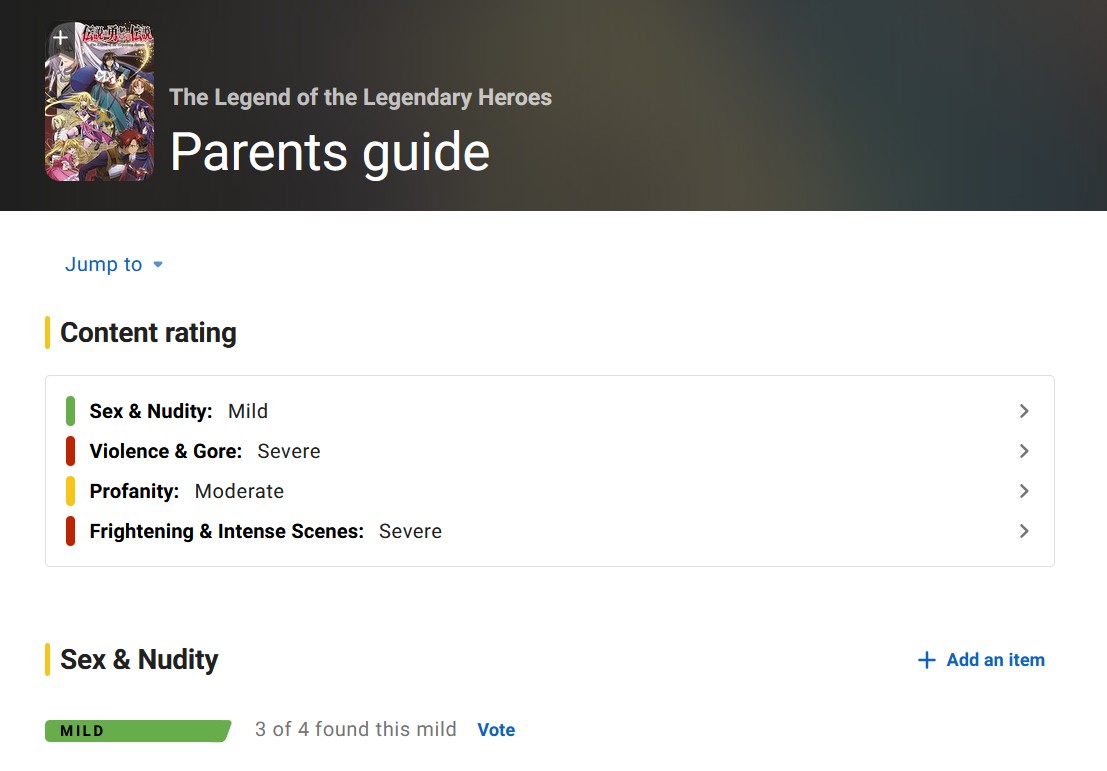
Task: Open the Jump to menu
Action: 114,264
